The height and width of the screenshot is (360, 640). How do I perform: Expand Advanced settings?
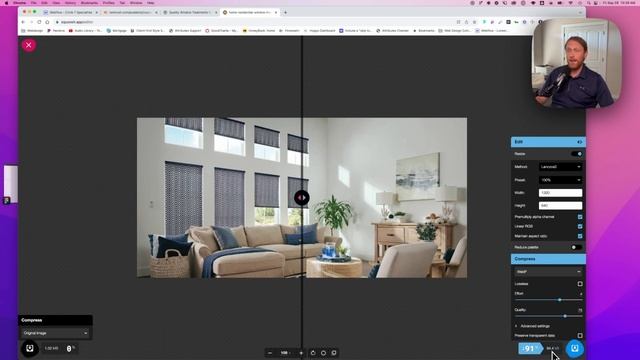point(532,326)
